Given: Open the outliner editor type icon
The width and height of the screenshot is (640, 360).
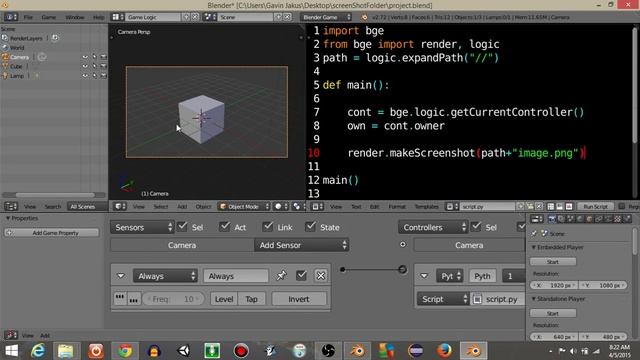Looking at the screenshot, I should tap(11, 207).
